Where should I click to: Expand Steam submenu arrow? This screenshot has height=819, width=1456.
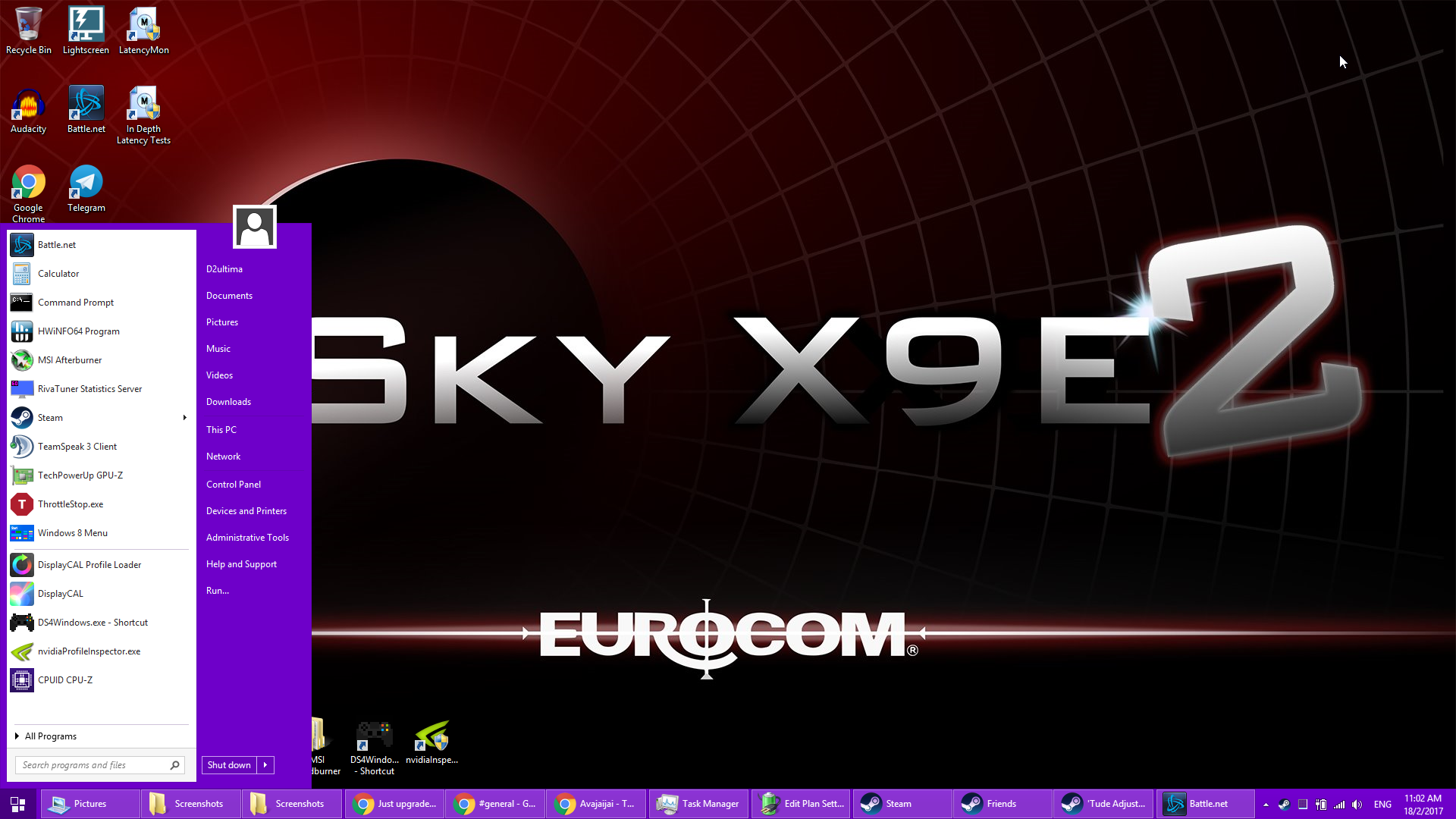184,418
